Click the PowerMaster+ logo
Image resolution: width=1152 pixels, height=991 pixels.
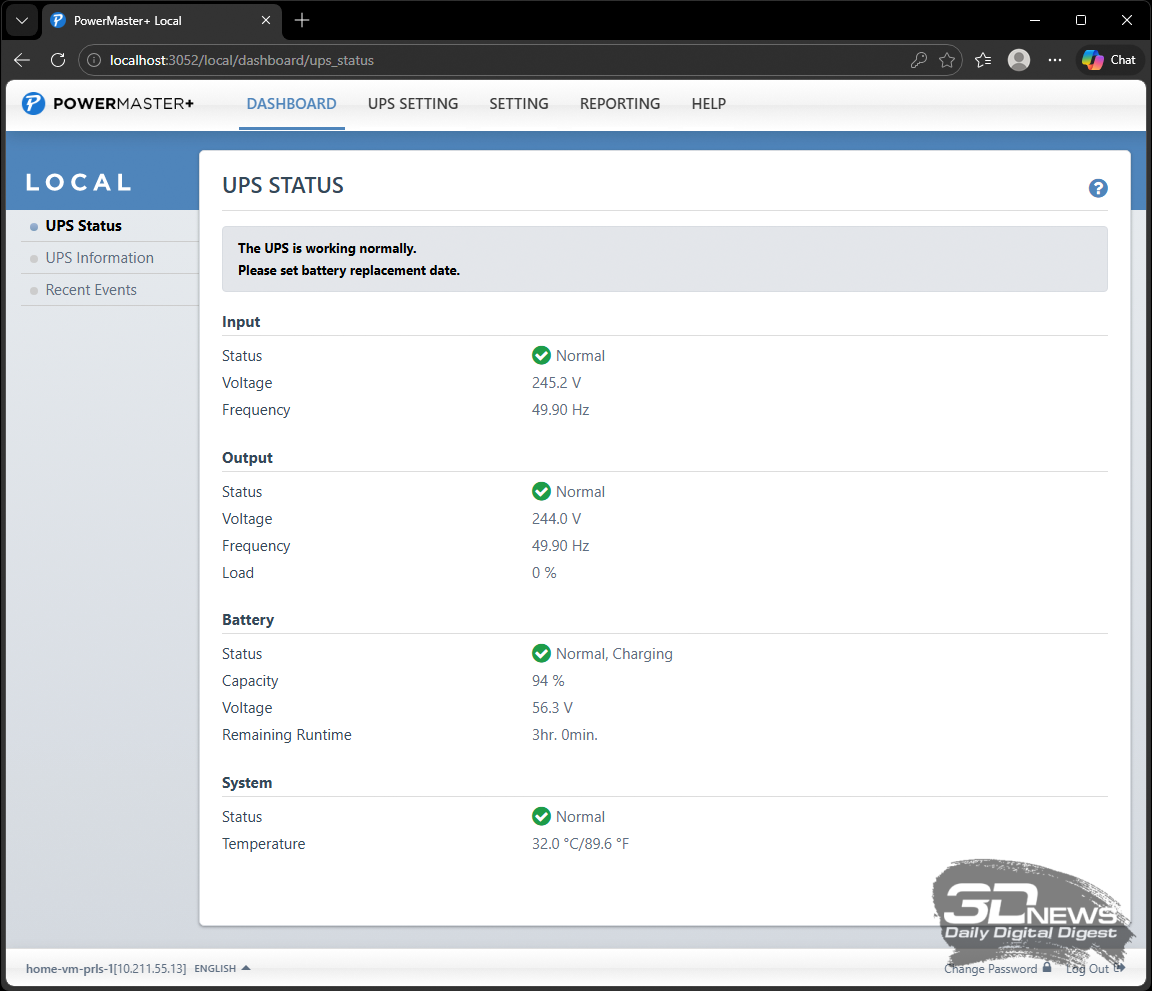pyautogui.click(x=108, y=104)
